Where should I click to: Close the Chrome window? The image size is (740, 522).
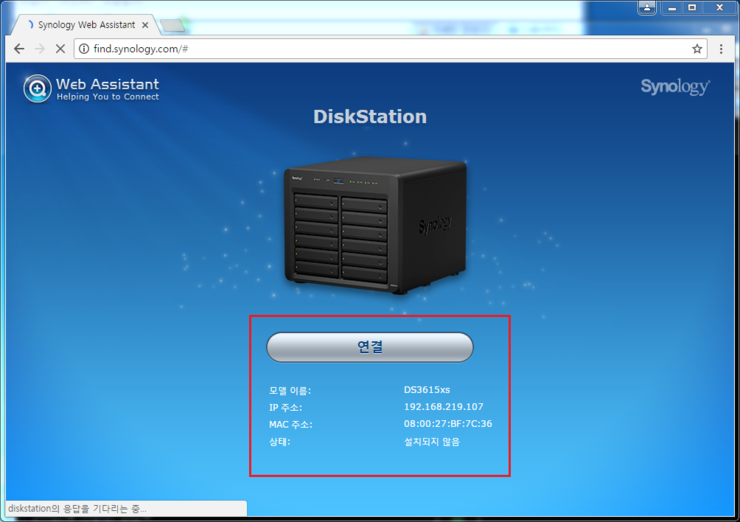(x=719, y=8)
